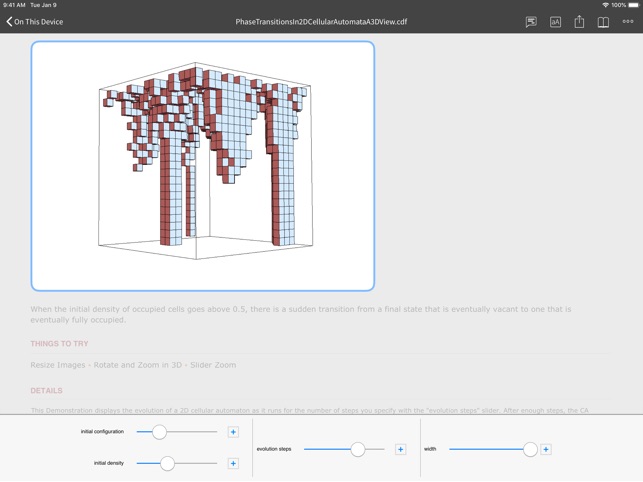Open Rotate and Zoom in 3D link
Screen dimensions: 643x482
[x=141, y=365]
